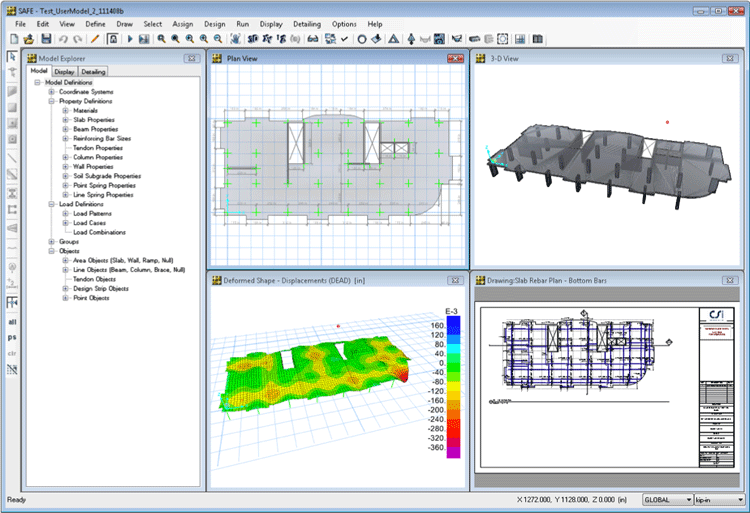Screen dimensions: 750x513
Task: Close the Model Explorer panel
Action: point(192,58)
